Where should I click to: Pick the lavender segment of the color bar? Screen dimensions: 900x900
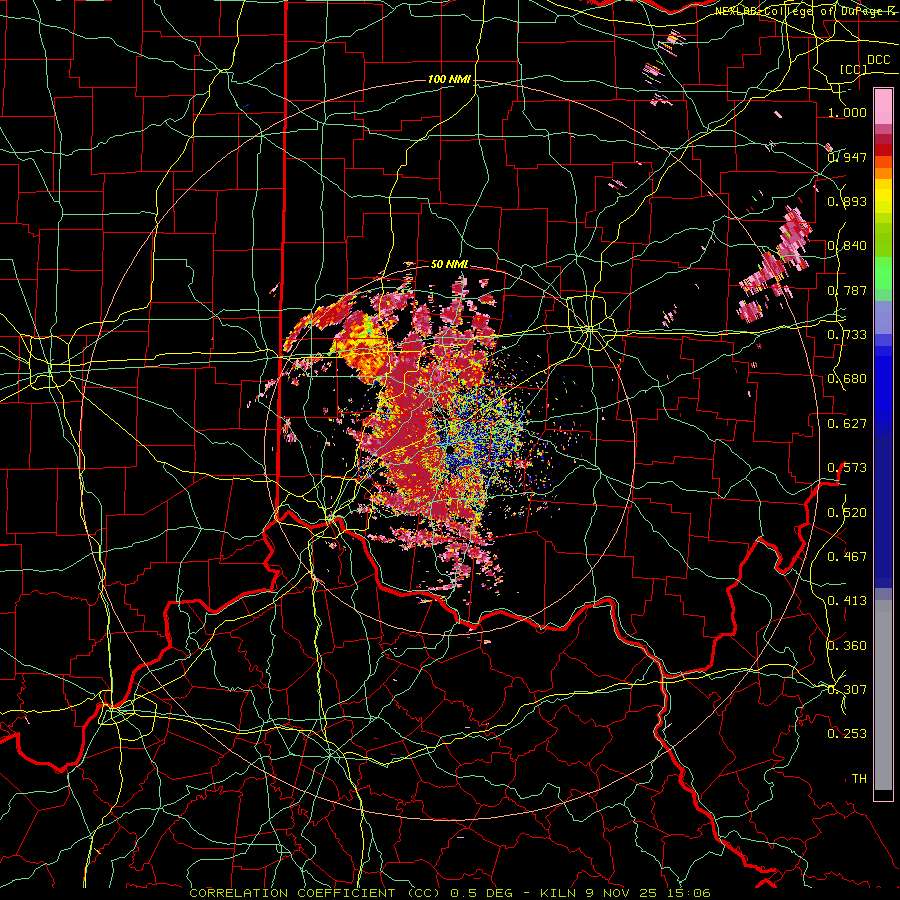[x=883, y=317]
